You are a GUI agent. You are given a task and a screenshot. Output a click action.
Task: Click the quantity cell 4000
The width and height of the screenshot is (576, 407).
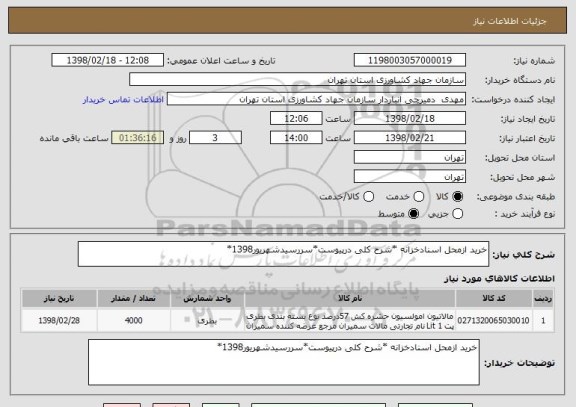[x=133, y=321]
